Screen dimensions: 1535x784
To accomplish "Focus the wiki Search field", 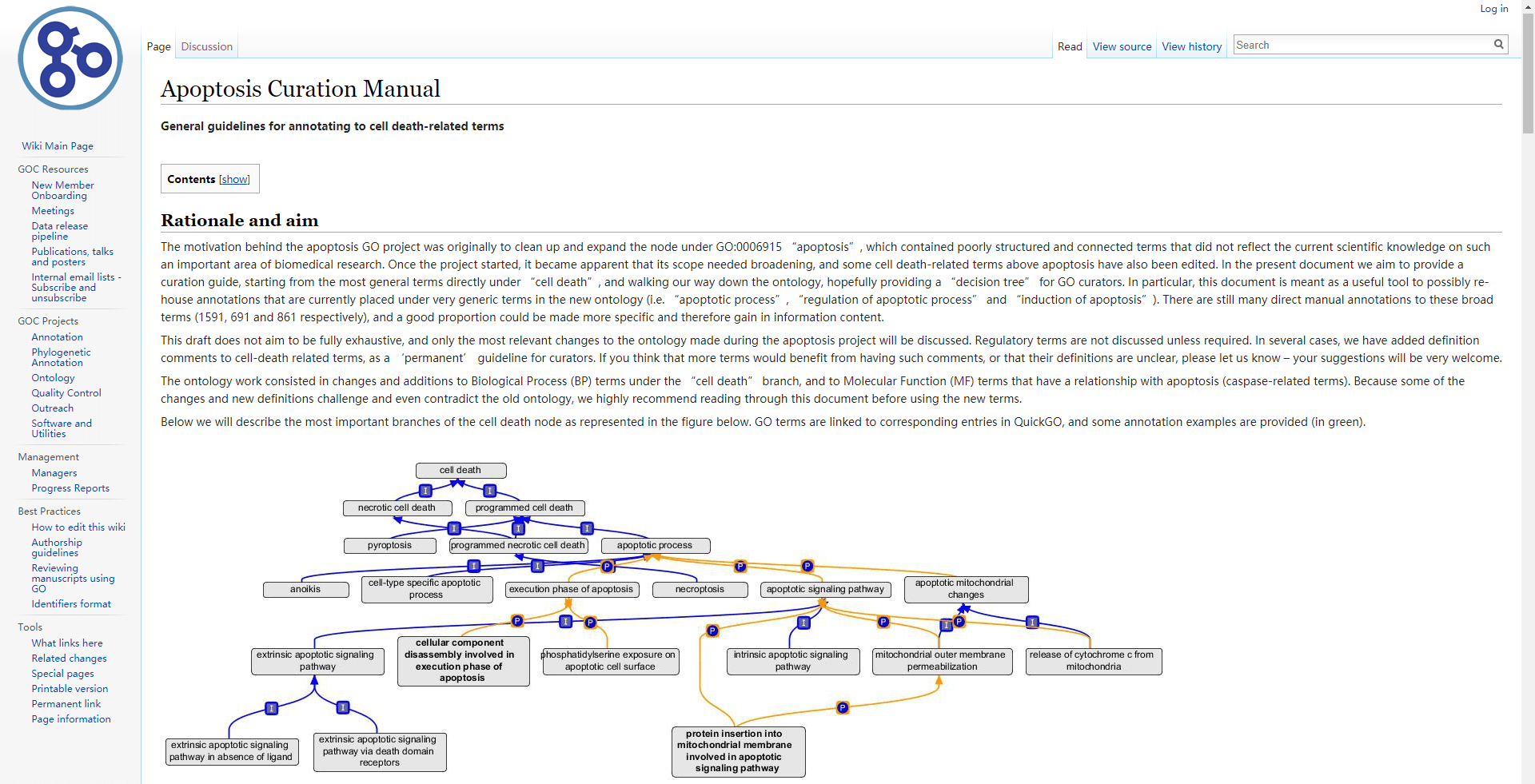I will [x=1362, y=45].
